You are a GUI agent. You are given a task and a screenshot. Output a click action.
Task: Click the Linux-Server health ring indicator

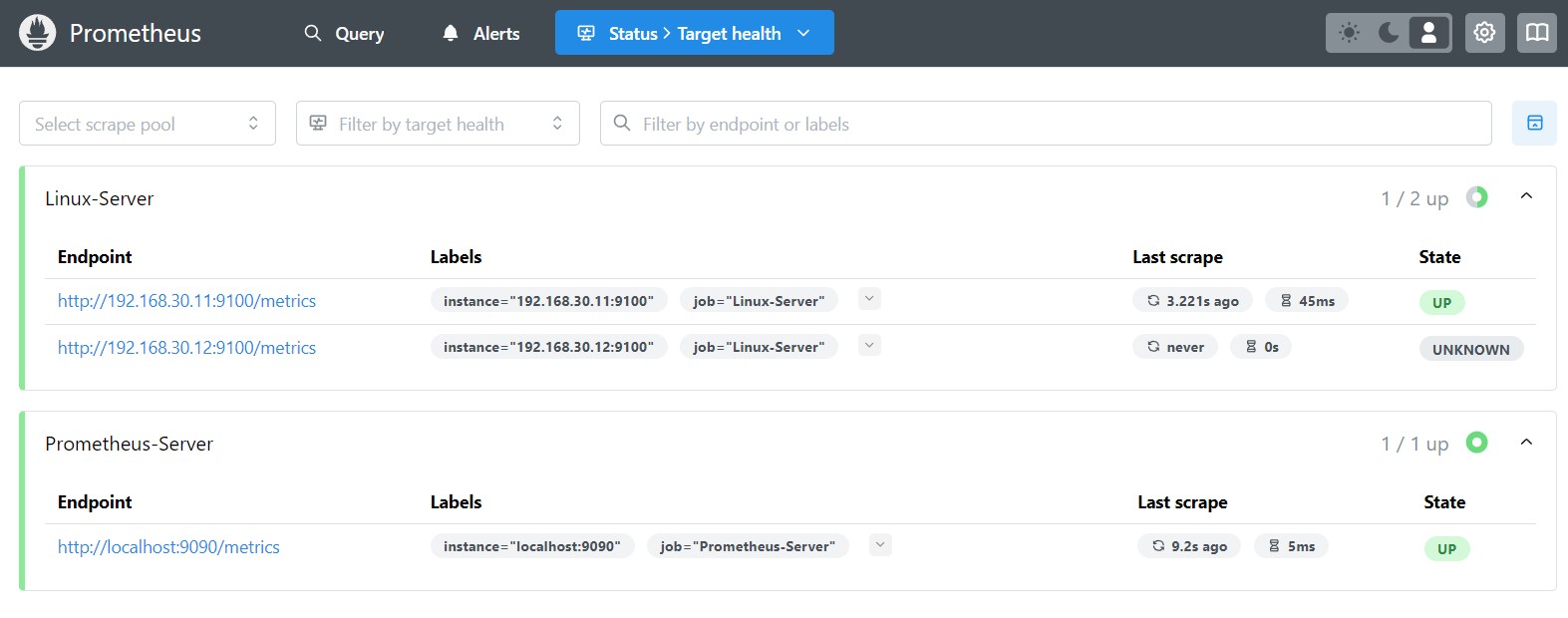pos(1476,197)
